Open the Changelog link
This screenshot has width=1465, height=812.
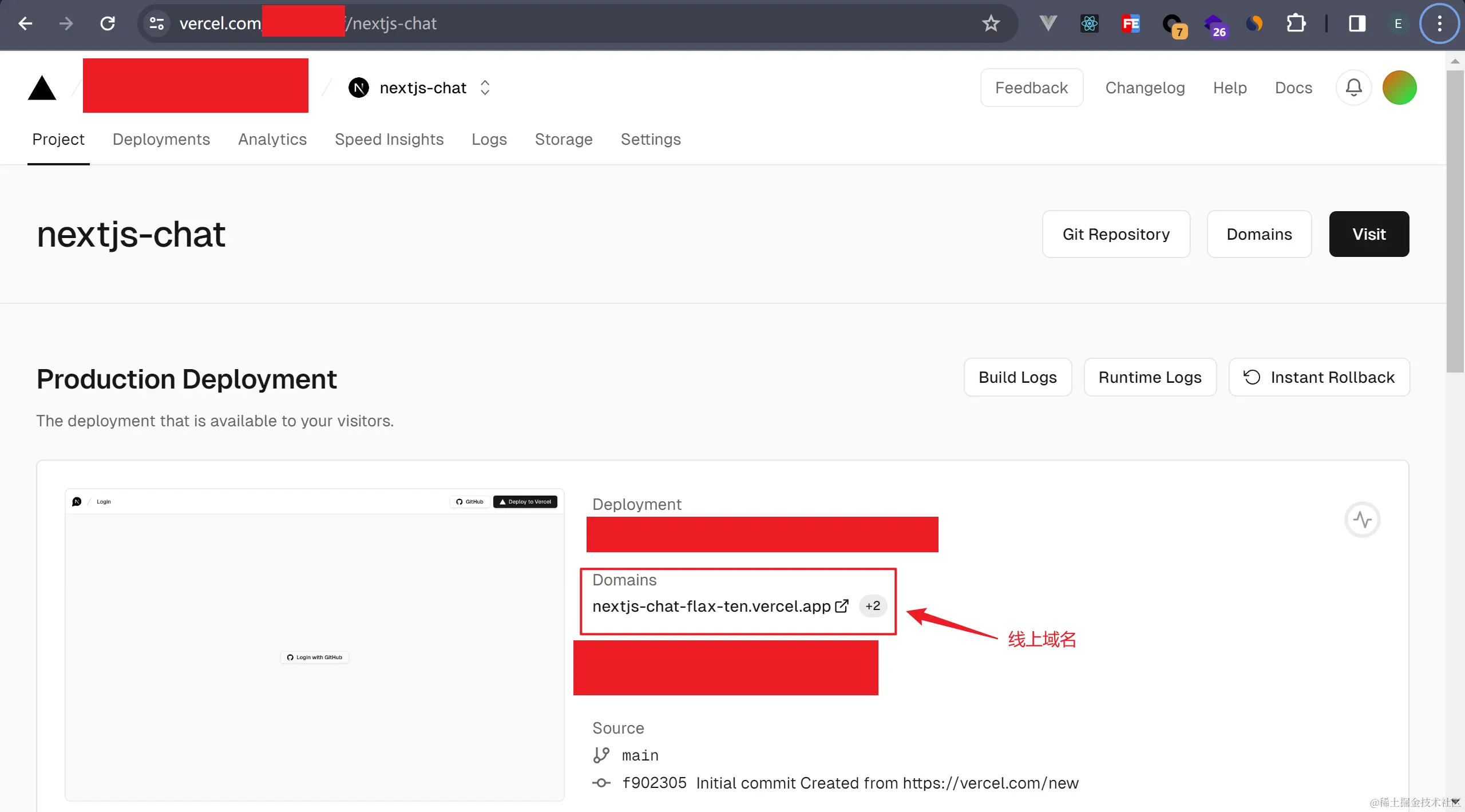[1145, 88]
